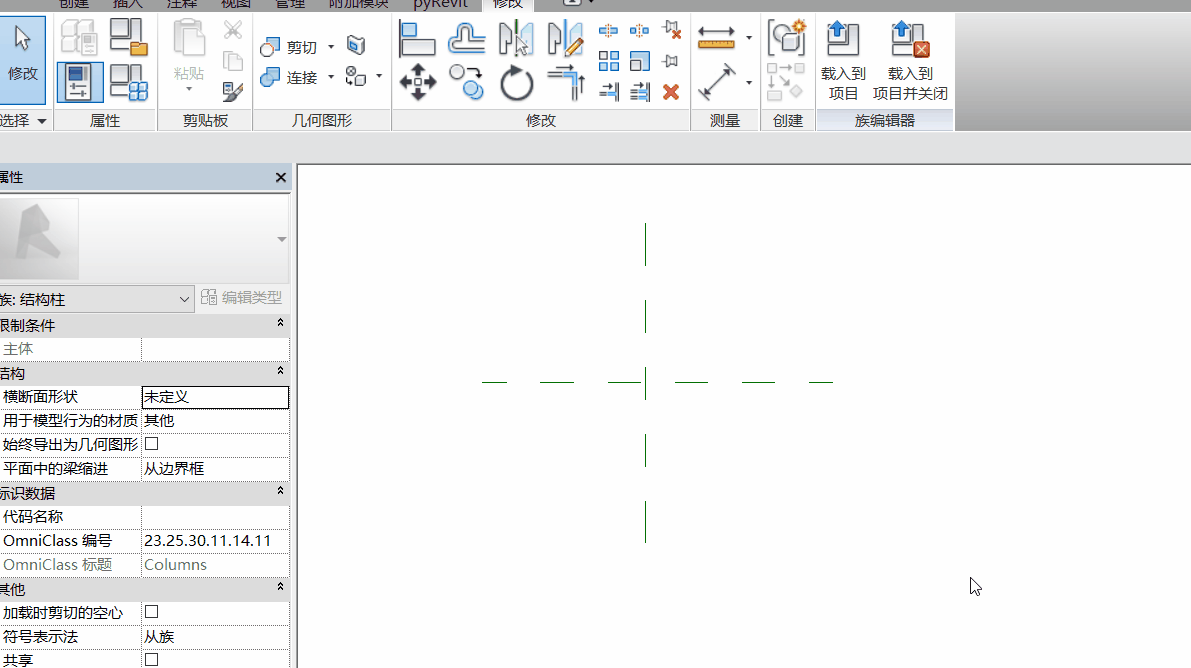Select the Move tool
1191x668 pixels.
[417, 83]
